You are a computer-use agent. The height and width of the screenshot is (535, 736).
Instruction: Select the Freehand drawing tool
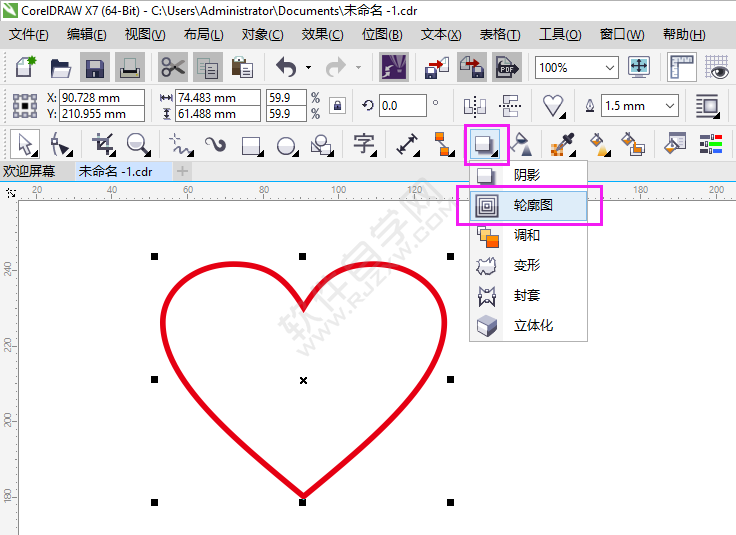(181, 145)
